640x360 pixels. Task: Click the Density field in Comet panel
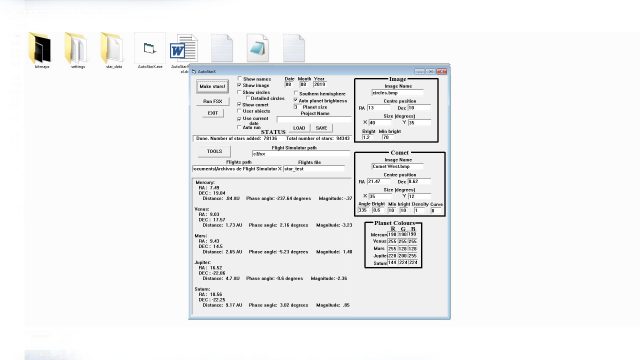(420, 210)
